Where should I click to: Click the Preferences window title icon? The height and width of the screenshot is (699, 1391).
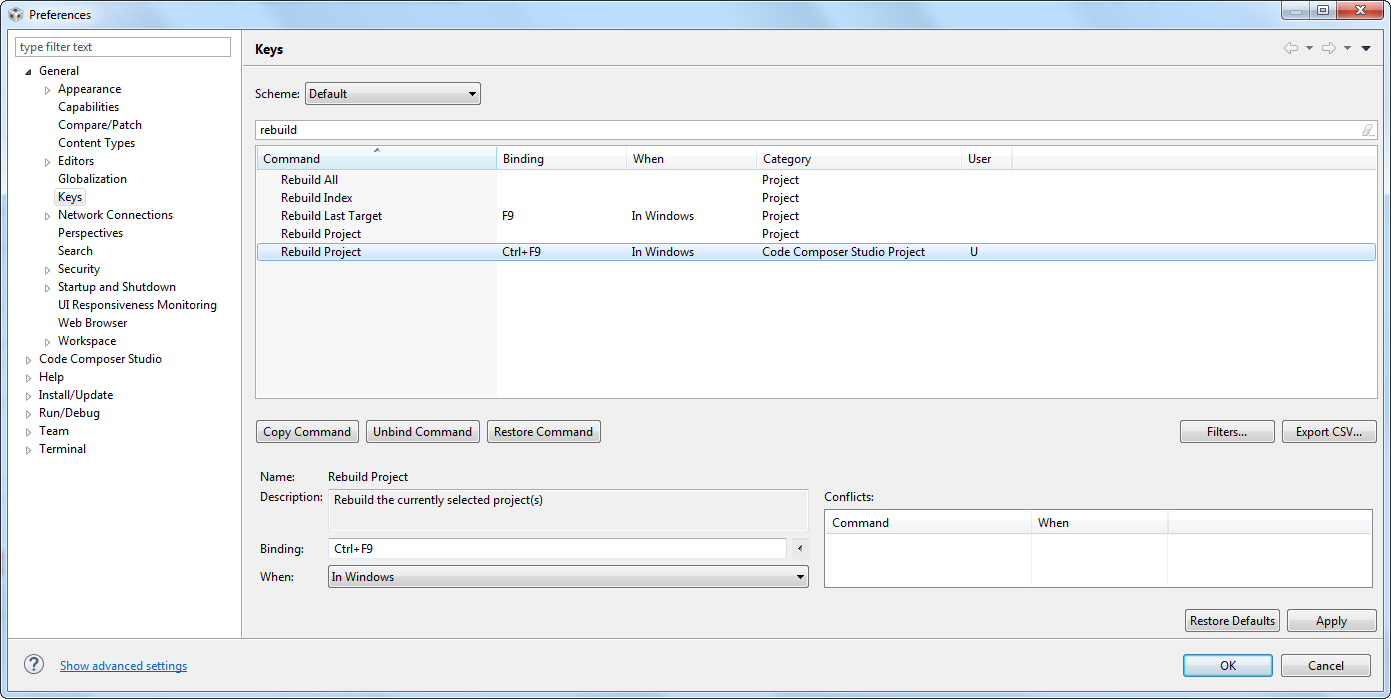click(x=16, y=14)
